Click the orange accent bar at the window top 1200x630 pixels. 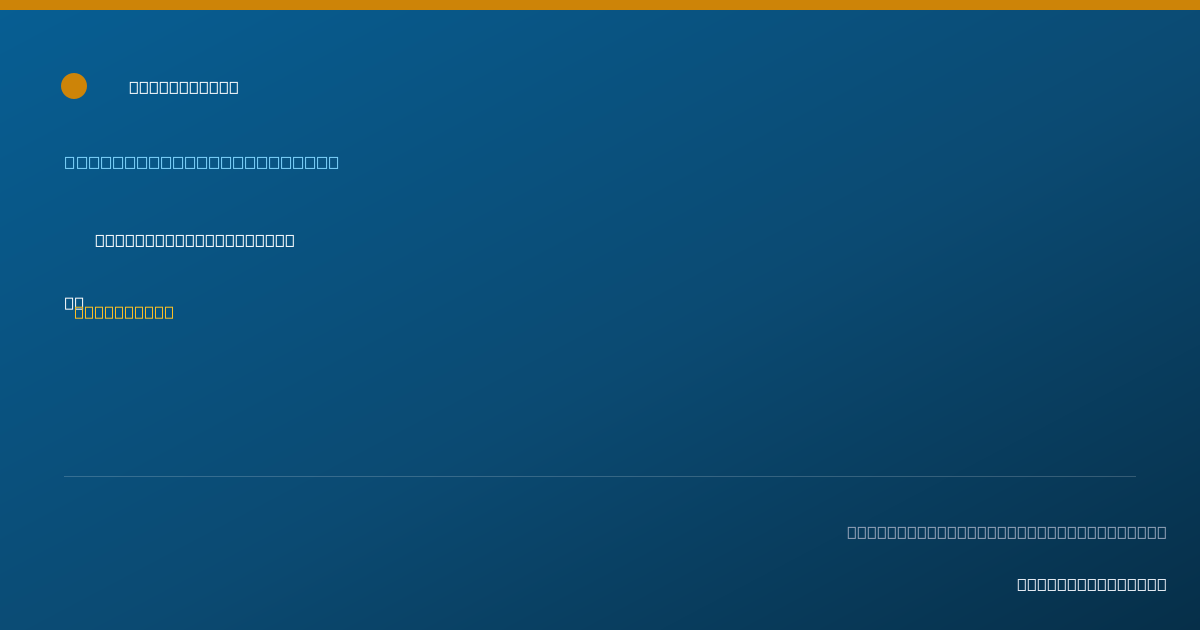click(x=600, y=5)
